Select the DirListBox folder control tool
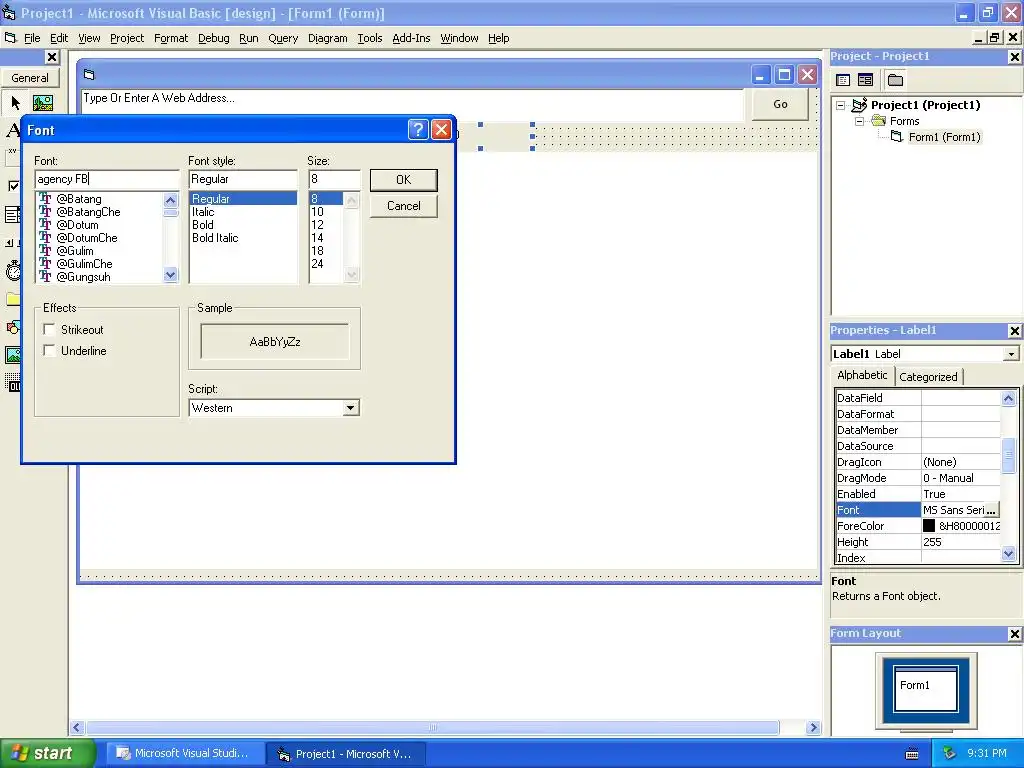The image size is (1024, 768). pyautogui.click(x=12, y=299)
